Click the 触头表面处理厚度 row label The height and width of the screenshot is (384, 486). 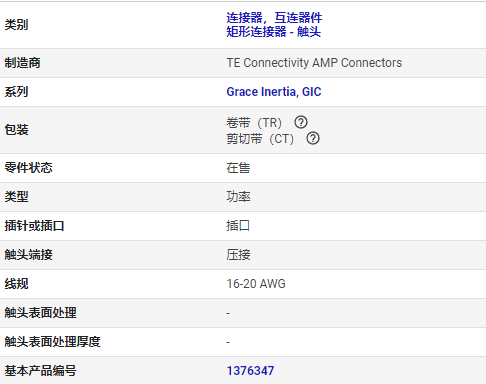52,342
